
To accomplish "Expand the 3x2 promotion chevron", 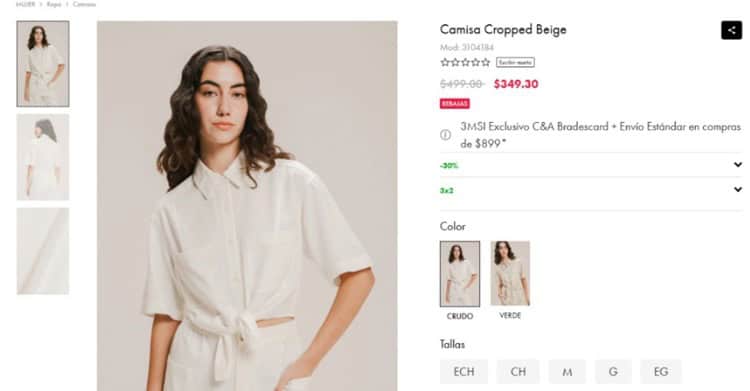I will 738,190.
